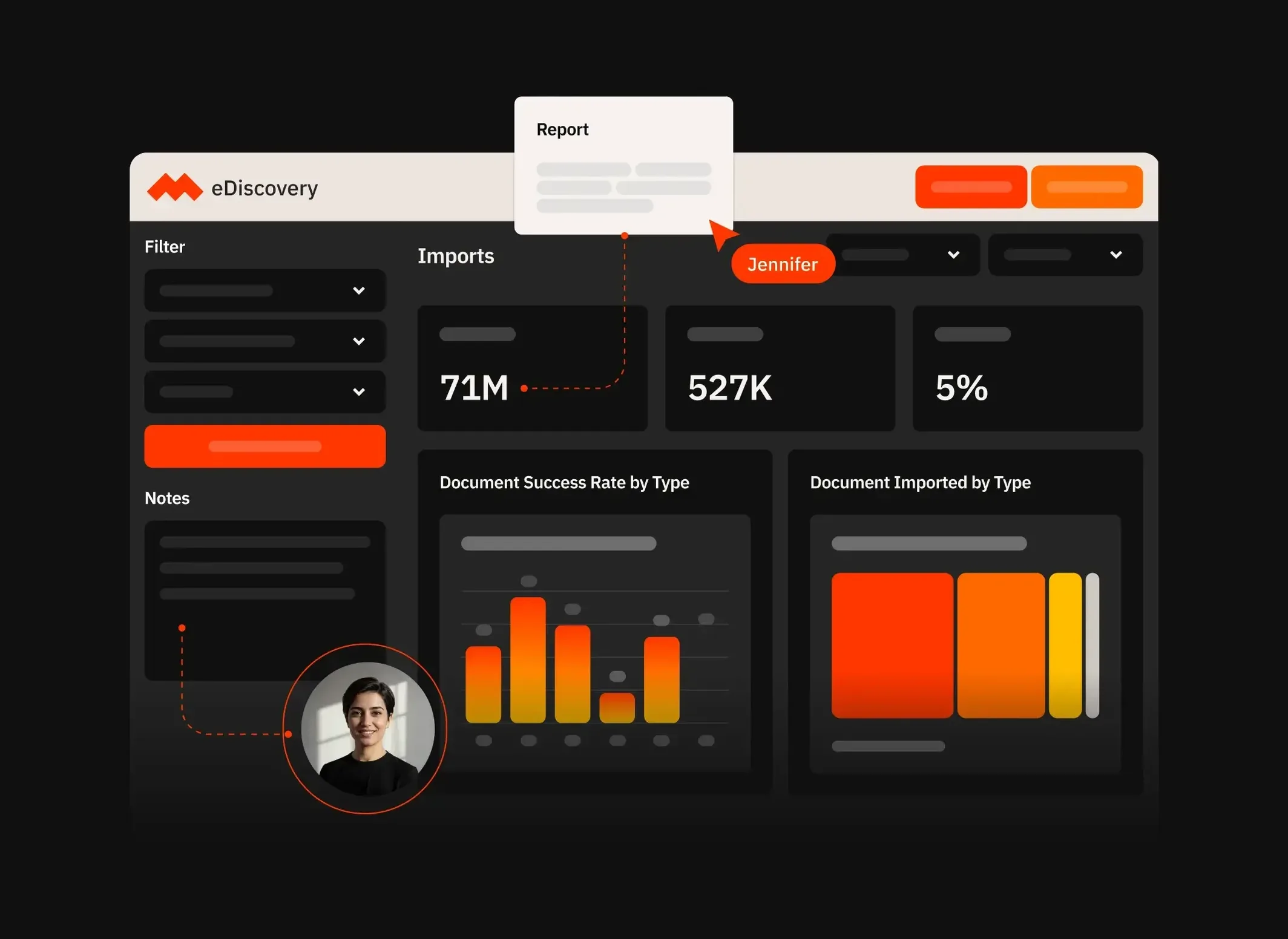Click the tallest bar in Success Rate chart
This screenshot has height=939, width=1288.
pos(528,659)
